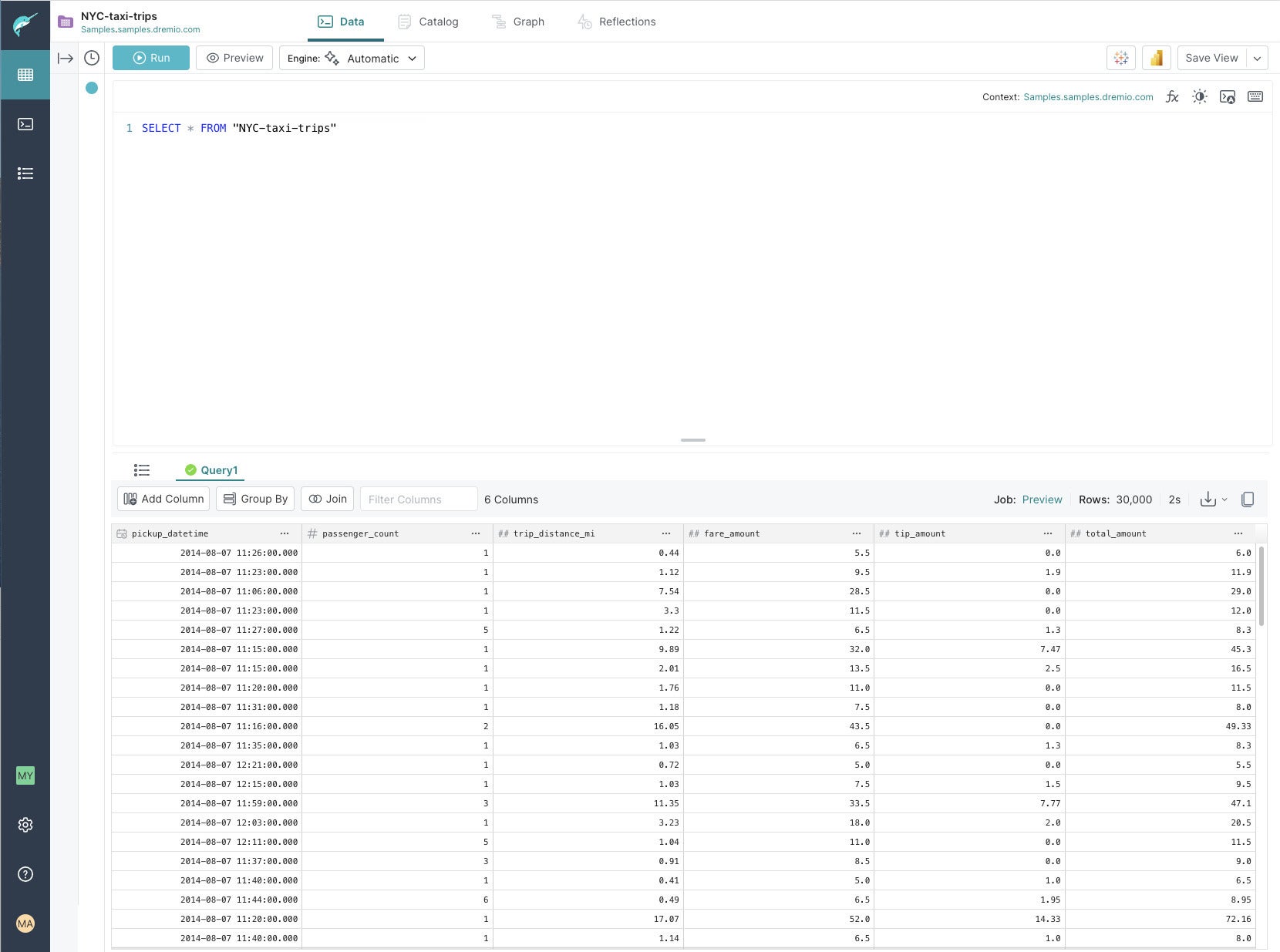Viewport: 1280px width, 952px height.
Task: Open the functions fx icon
Action: [x=1172, y=97]
